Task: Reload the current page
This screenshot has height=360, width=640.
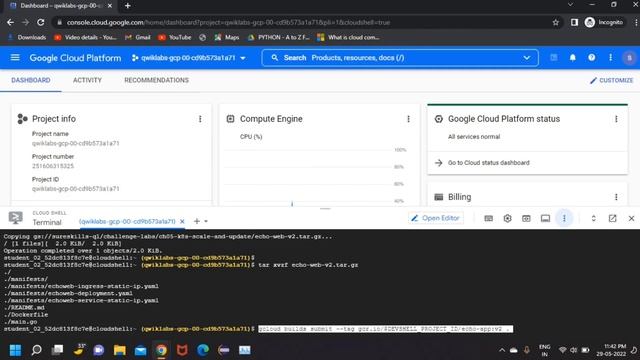Action: click(40, 22)
